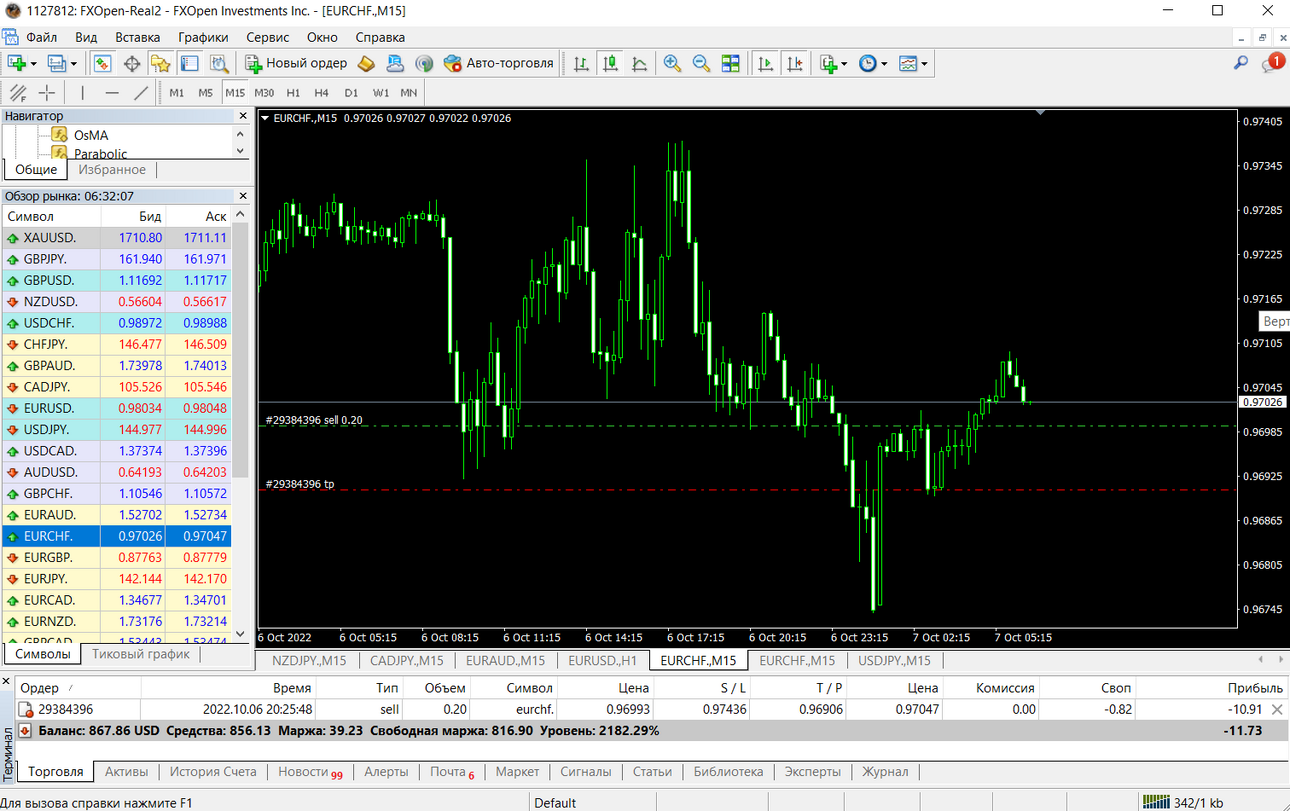The image size is (1290, 811).
Task: Expand the Indicators dropdown arrow
Action: (x=844, y=63)
